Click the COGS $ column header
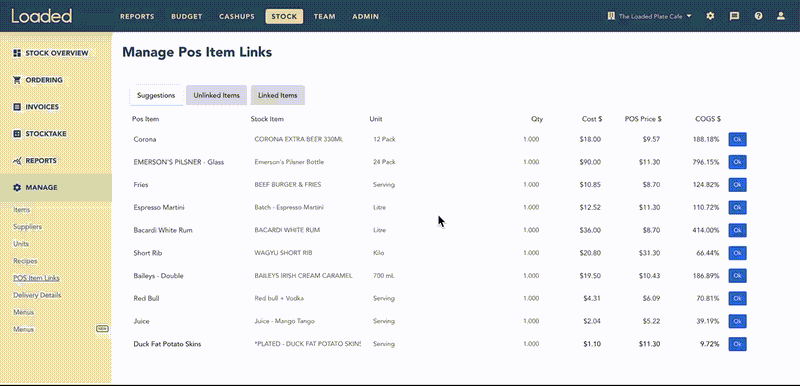Screen dimensions: 800x386 coord(708,119)
